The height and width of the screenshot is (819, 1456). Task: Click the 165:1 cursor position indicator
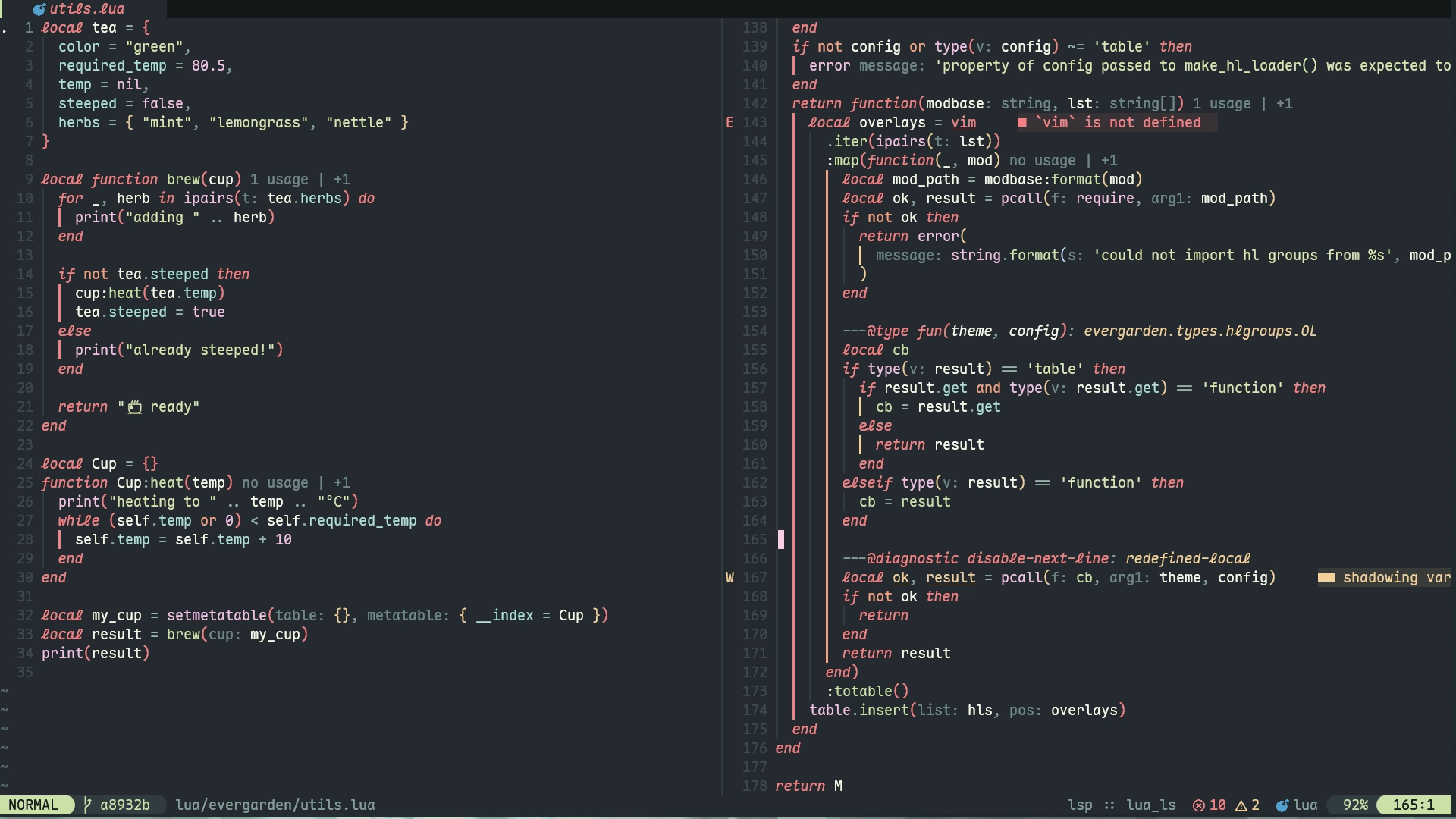1414,805
